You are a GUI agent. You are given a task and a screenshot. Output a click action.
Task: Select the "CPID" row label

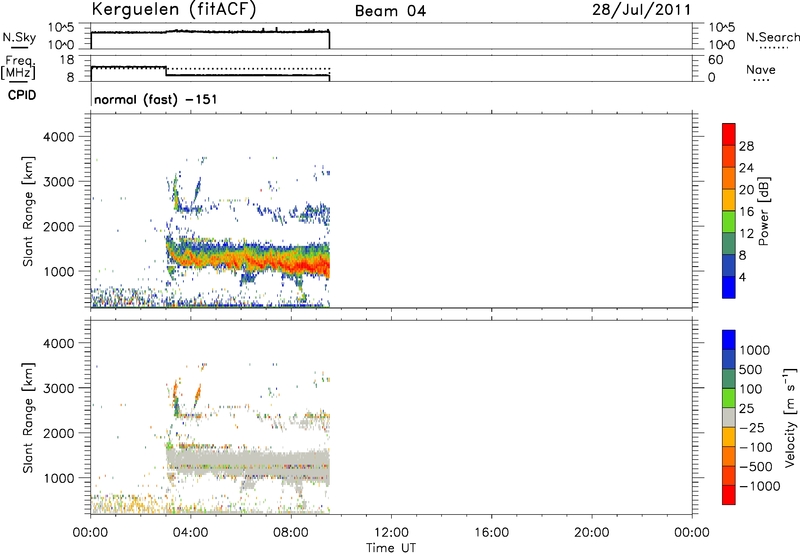tap(22, 95)
